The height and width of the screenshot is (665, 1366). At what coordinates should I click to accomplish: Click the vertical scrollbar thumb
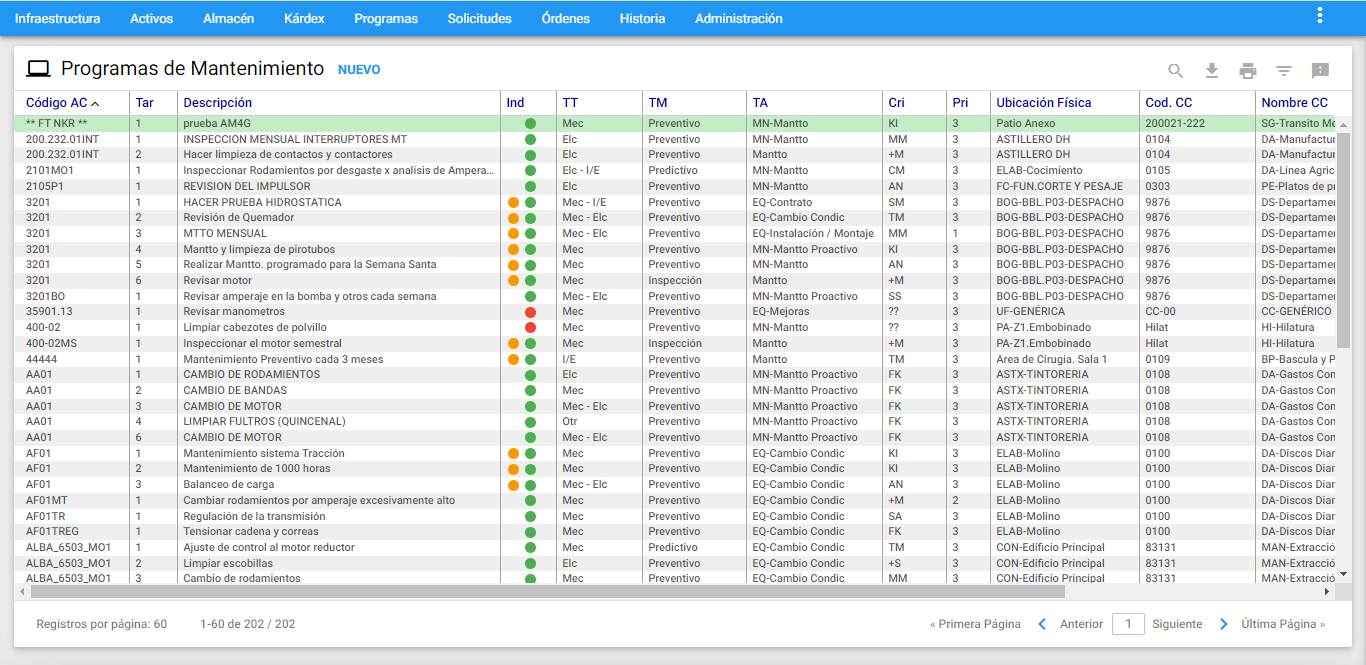[x=1343, y=240]
